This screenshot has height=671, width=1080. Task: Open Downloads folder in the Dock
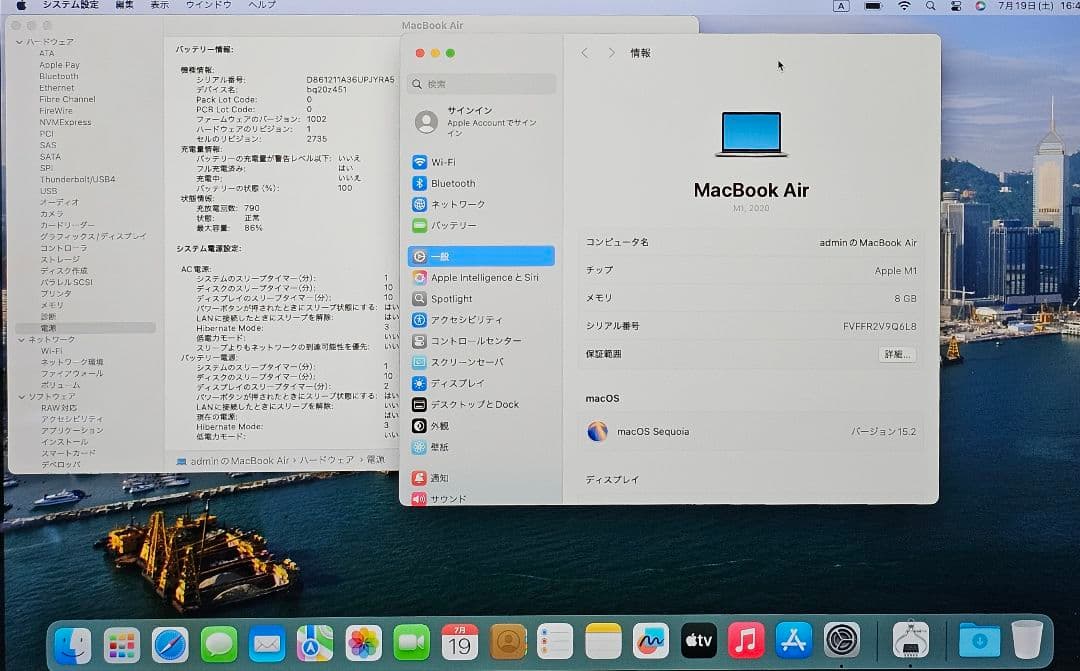coord(979,641)
